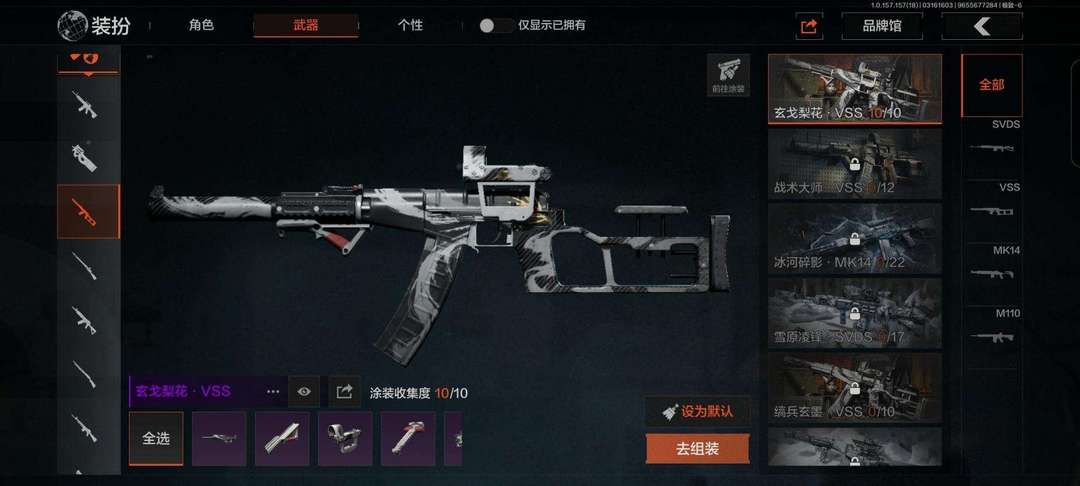Switch to the 个性 tab
The image size is (1080, 486).
pyautogui.click(x=410, y=25)
